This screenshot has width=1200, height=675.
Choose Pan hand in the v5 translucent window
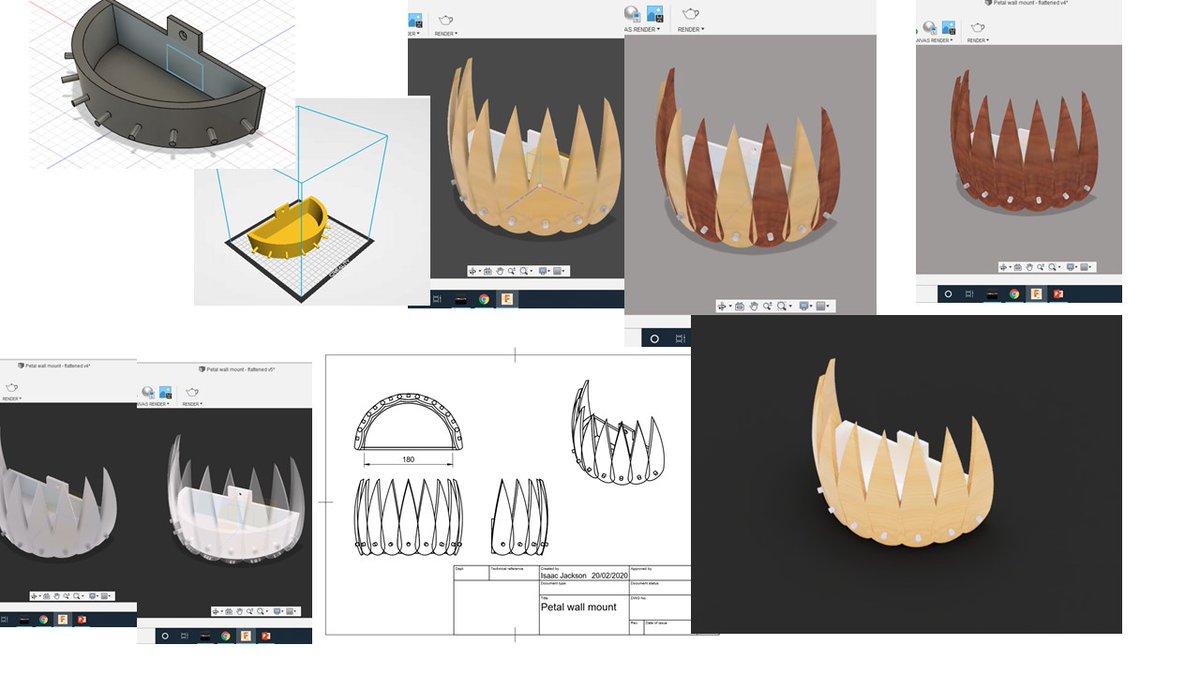pos(239,611)
